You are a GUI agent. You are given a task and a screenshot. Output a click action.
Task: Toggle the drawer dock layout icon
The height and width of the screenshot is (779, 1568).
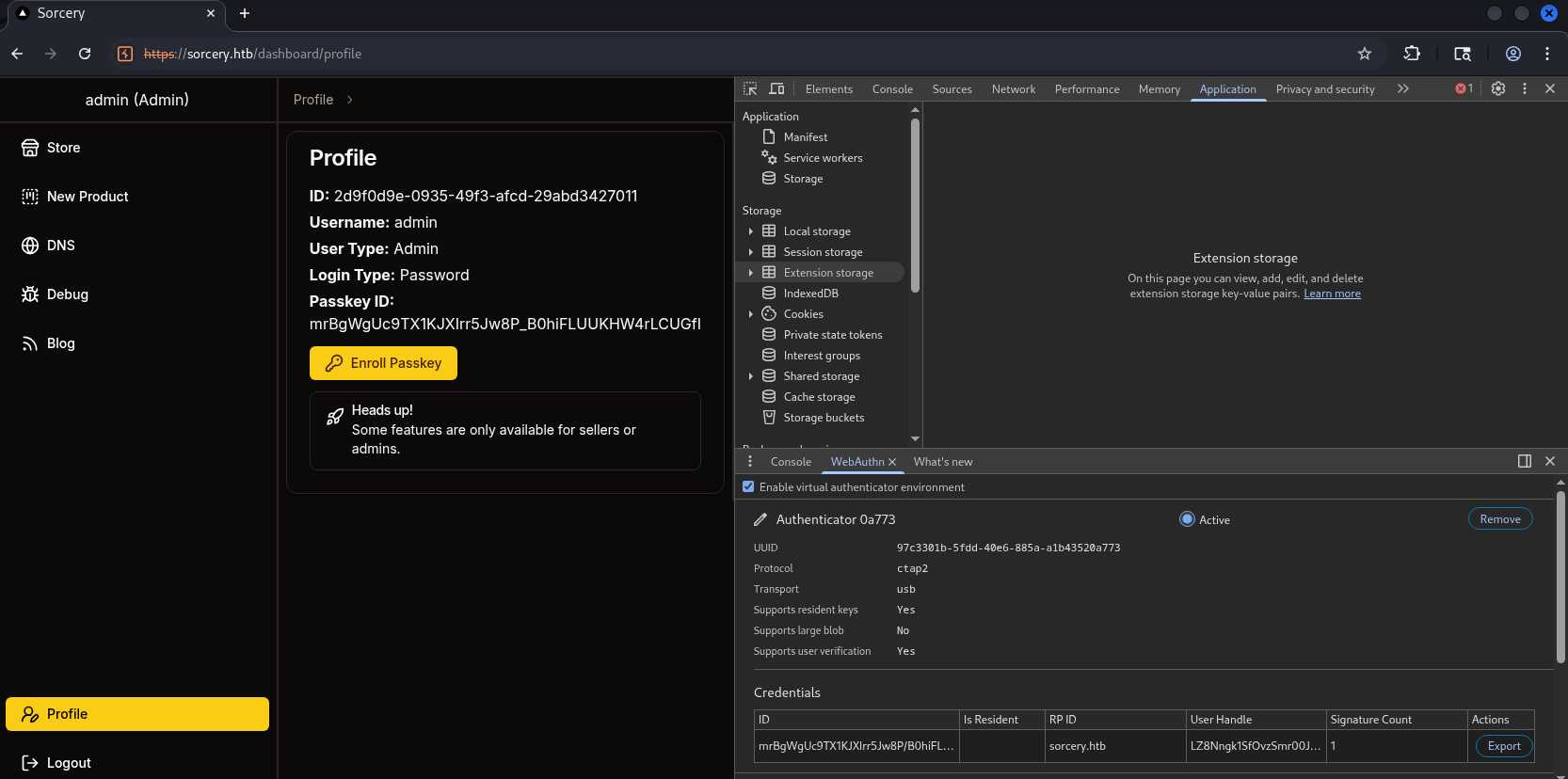coord(1525,461)
